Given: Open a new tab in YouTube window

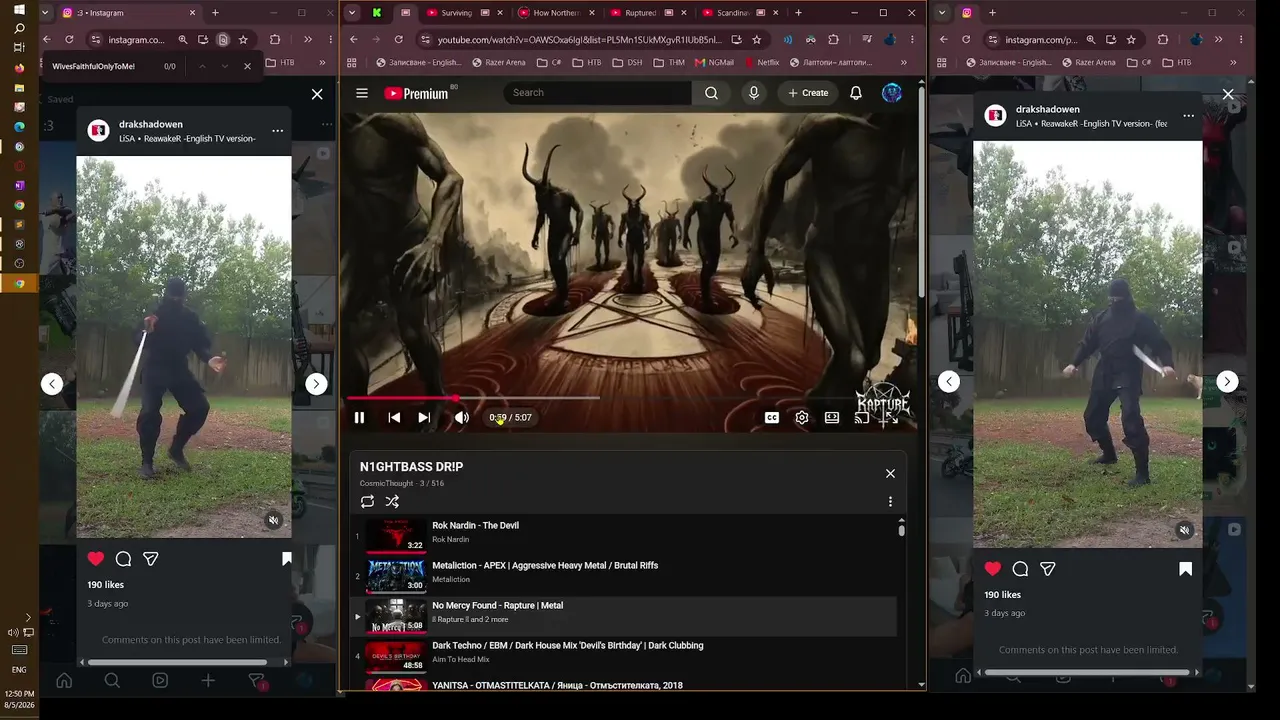Looking at the screenshot, I should coord(798,13).
